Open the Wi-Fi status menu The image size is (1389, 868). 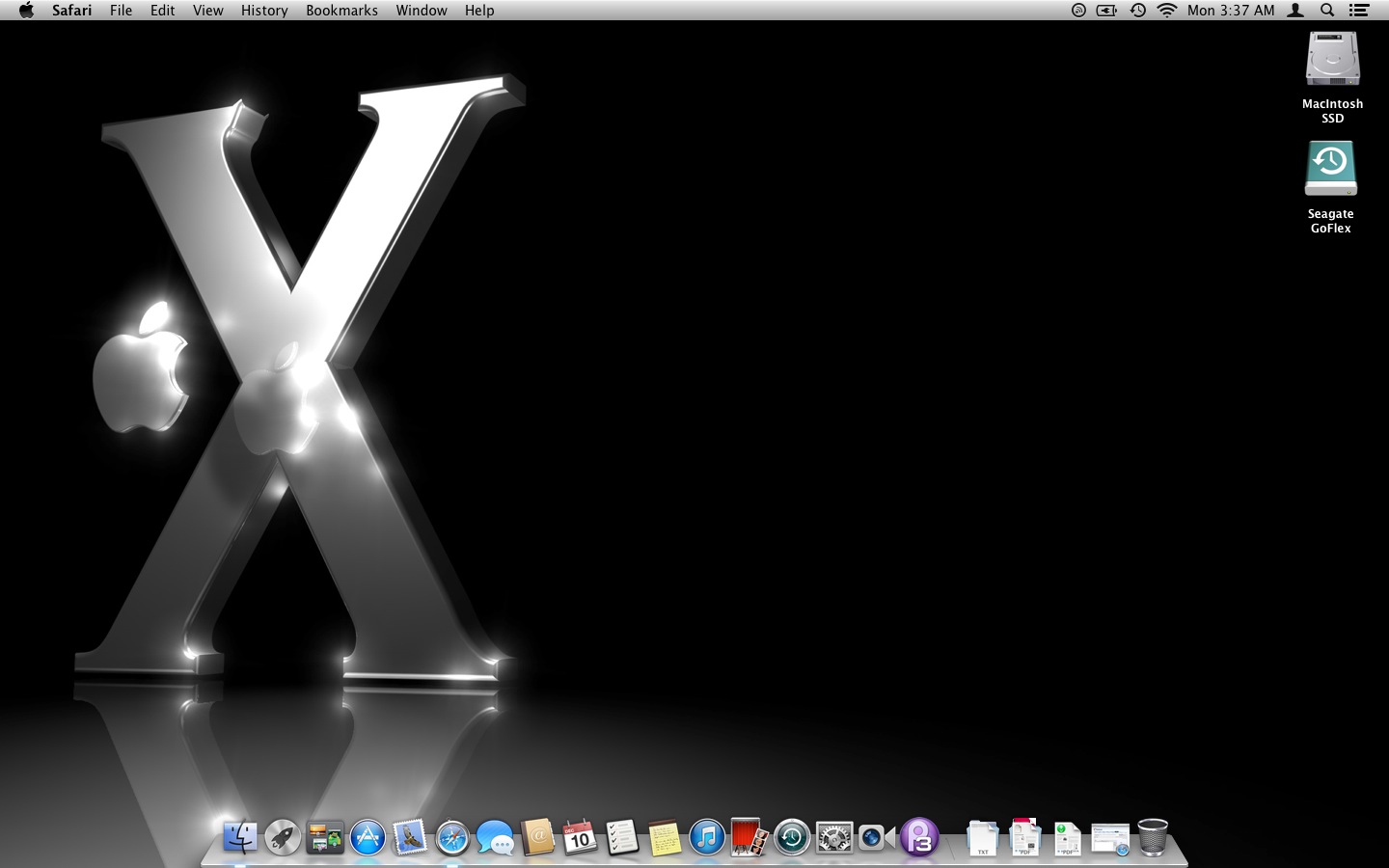pyautogui.click(x=1167, y=11)
